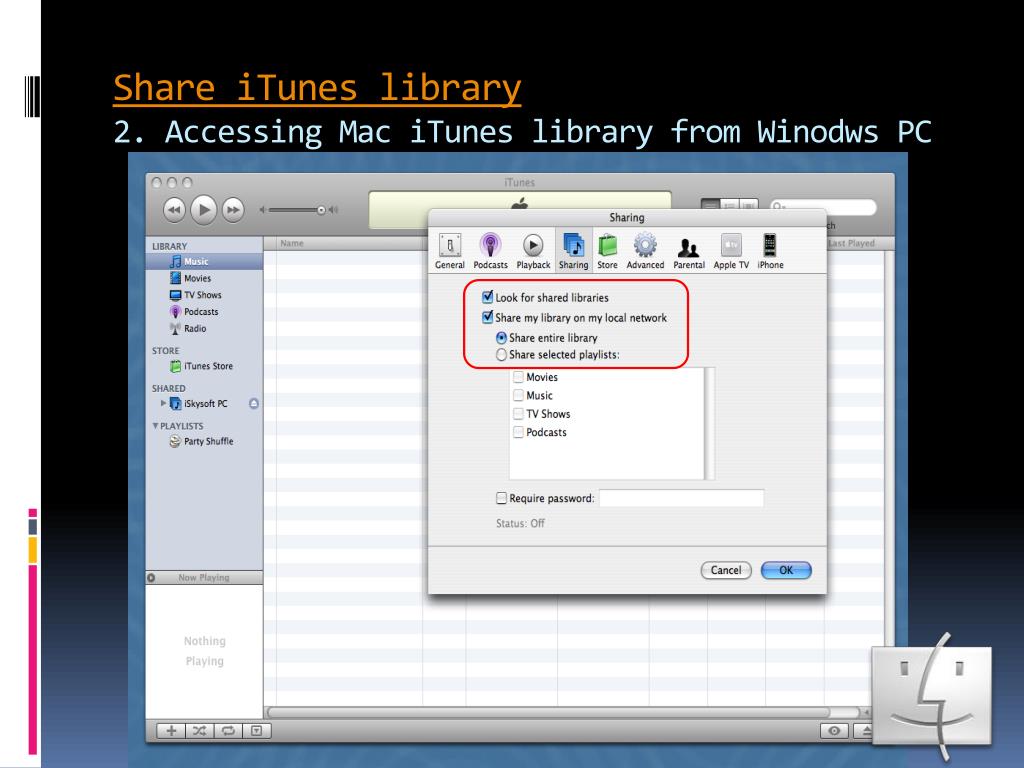Check TV Shows in shared playlists list
The image size is (1024, 768).
[x=519, y=413]
